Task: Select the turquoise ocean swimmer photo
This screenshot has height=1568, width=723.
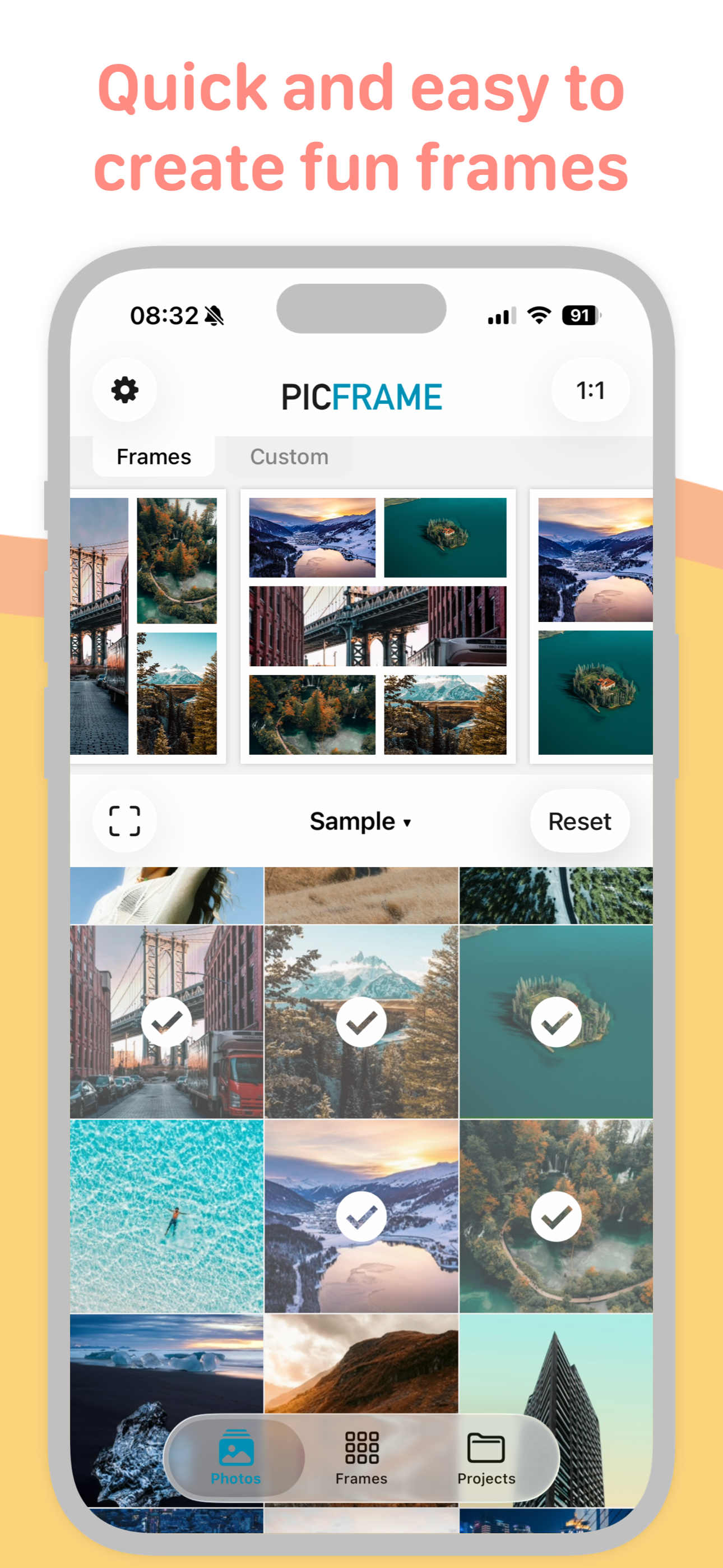Action: coord(167,1216)
